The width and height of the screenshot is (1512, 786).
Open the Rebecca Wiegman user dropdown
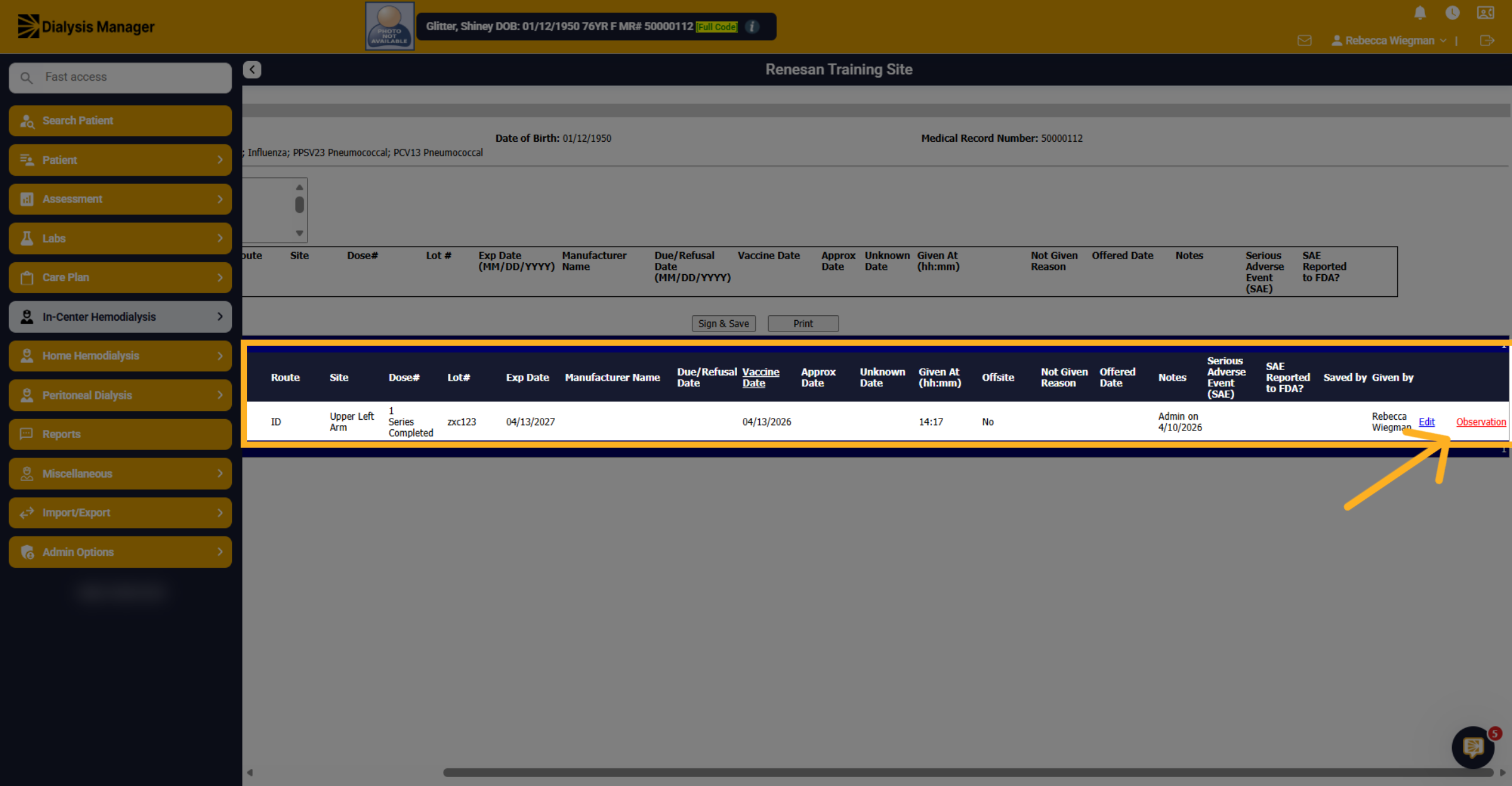(x=1389, y=40)
